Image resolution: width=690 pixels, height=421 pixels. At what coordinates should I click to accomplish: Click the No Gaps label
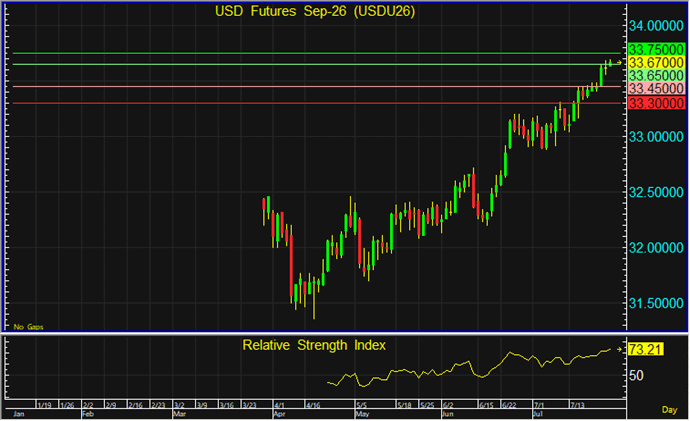pyautogui.click(x=29, y=327)
